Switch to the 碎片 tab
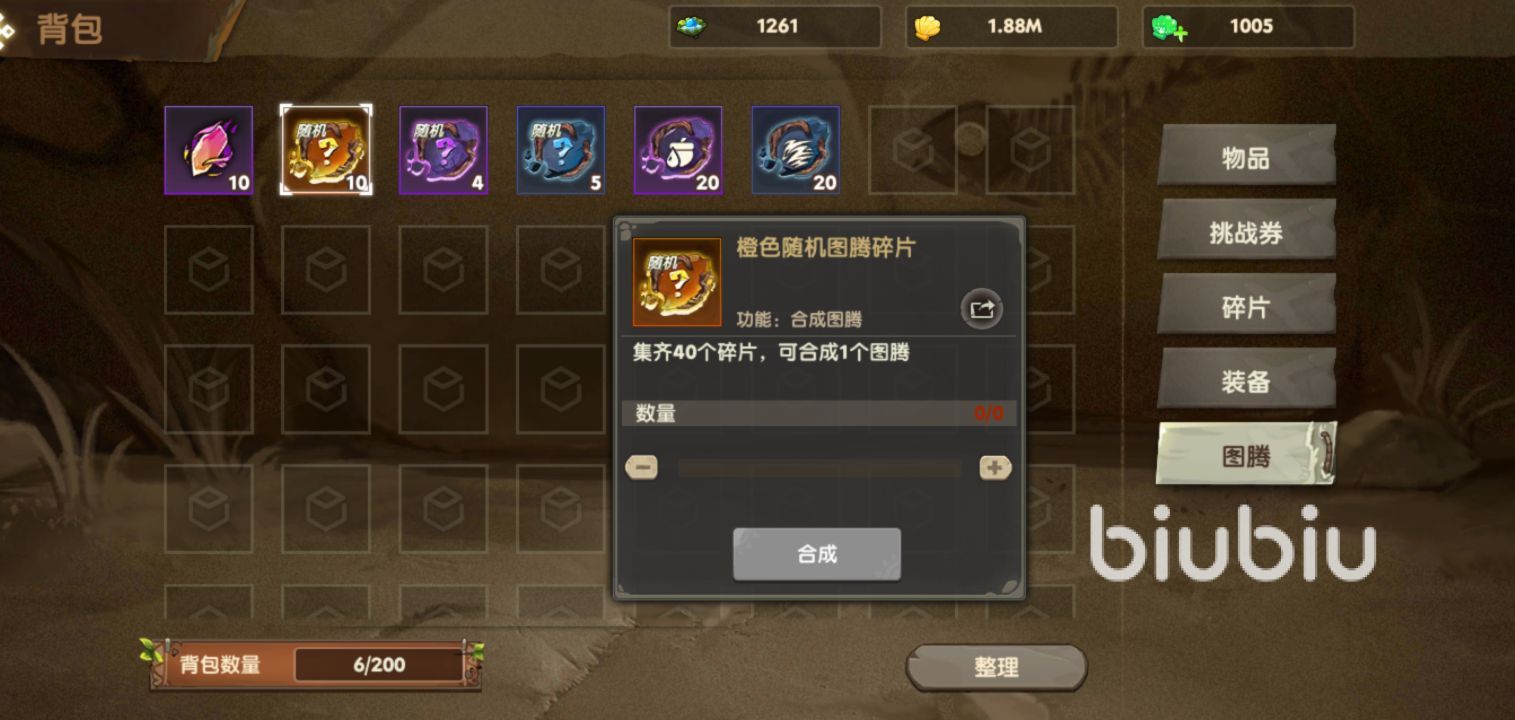The width and height of the screenshot is (1515, 720). coord(1246,307)
